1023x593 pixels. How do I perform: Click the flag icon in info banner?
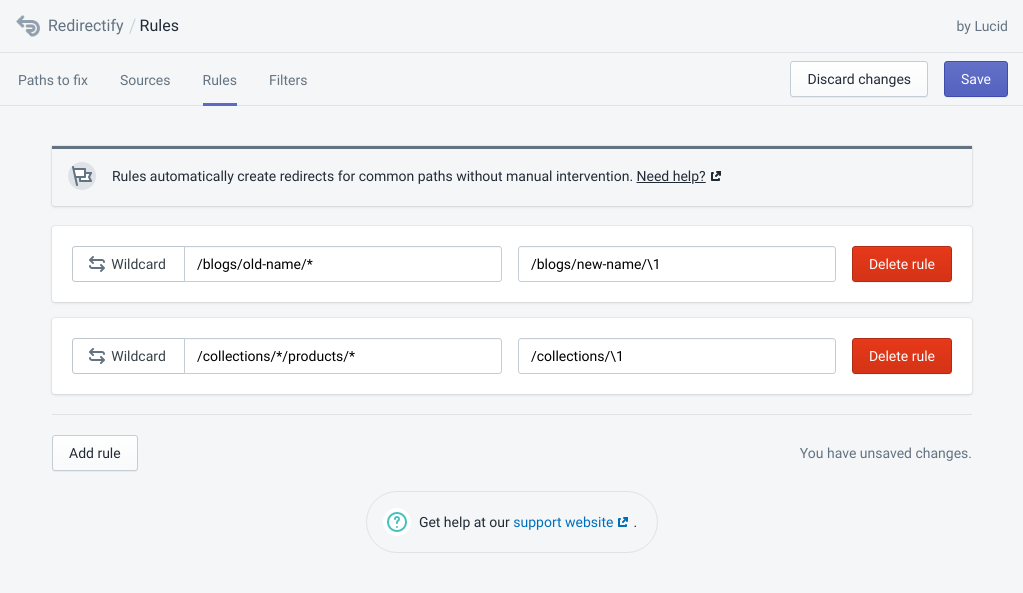(82, 176)
